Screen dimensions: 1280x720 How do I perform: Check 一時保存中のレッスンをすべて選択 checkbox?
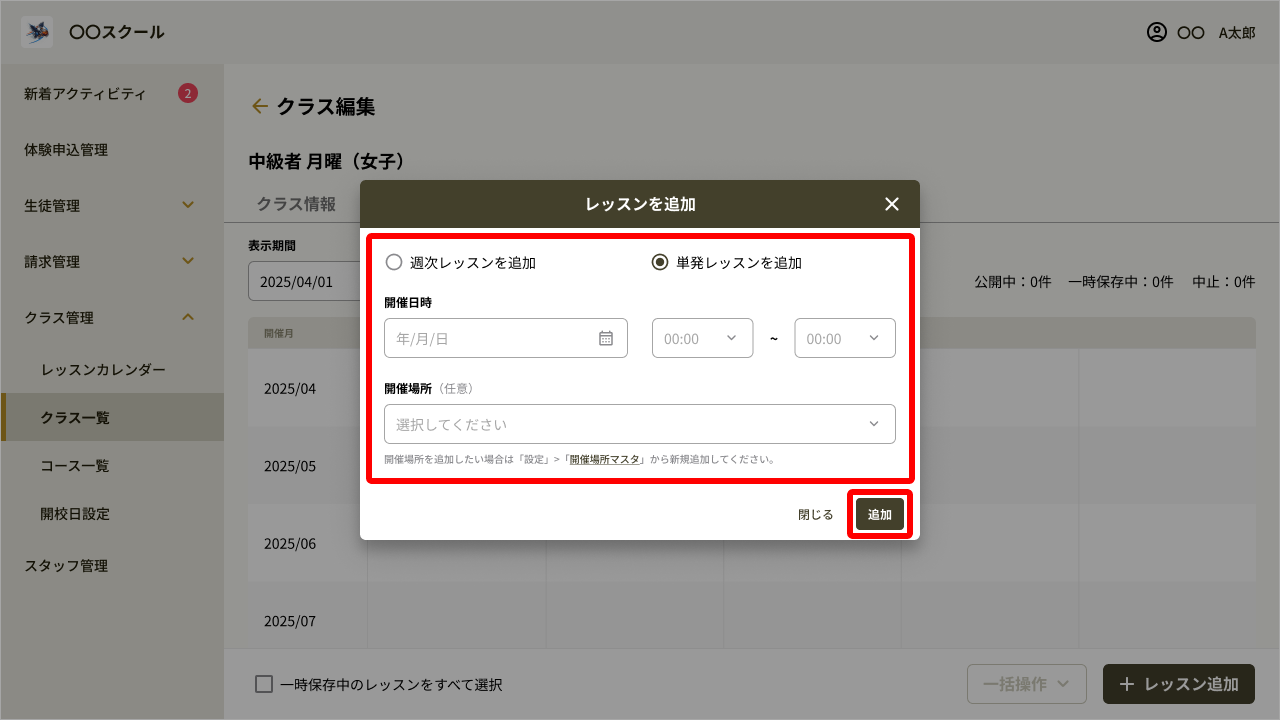(264, 684)
